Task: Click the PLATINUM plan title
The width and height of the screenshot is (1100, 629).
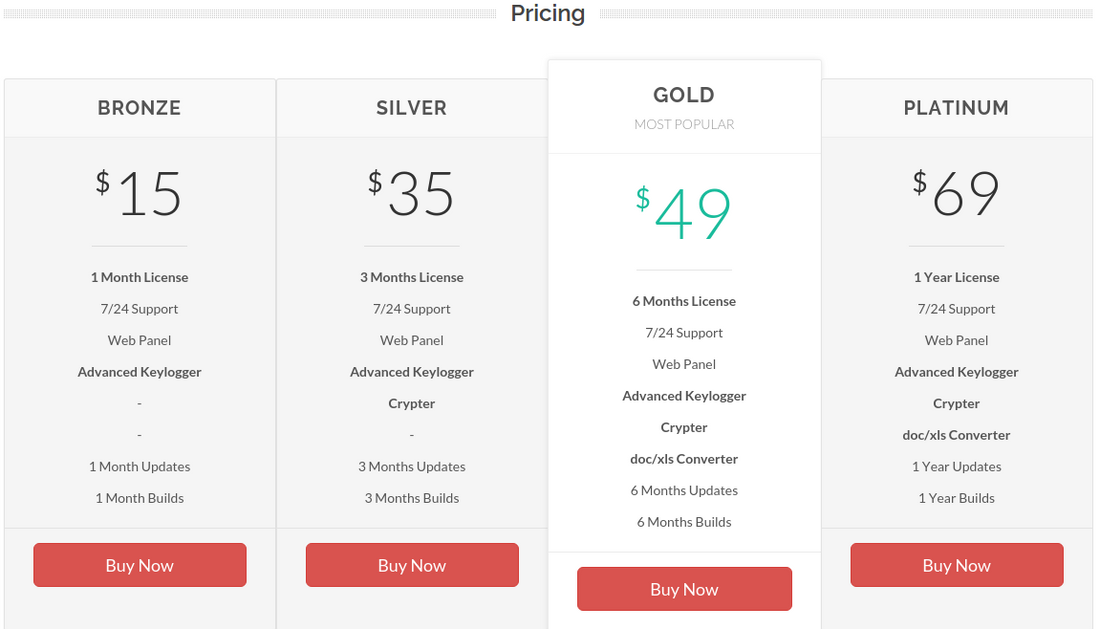Action: coord(957,108)
